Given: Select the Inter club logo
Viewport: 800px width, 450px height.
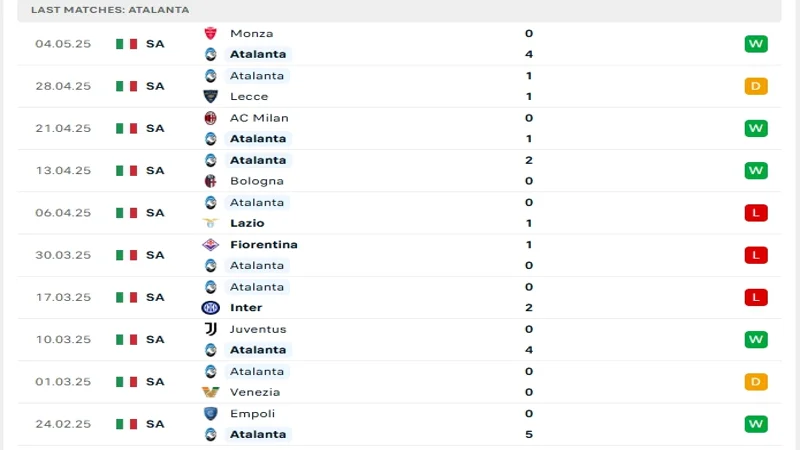Looking at the screenshot, I should (x=210, y=308).
